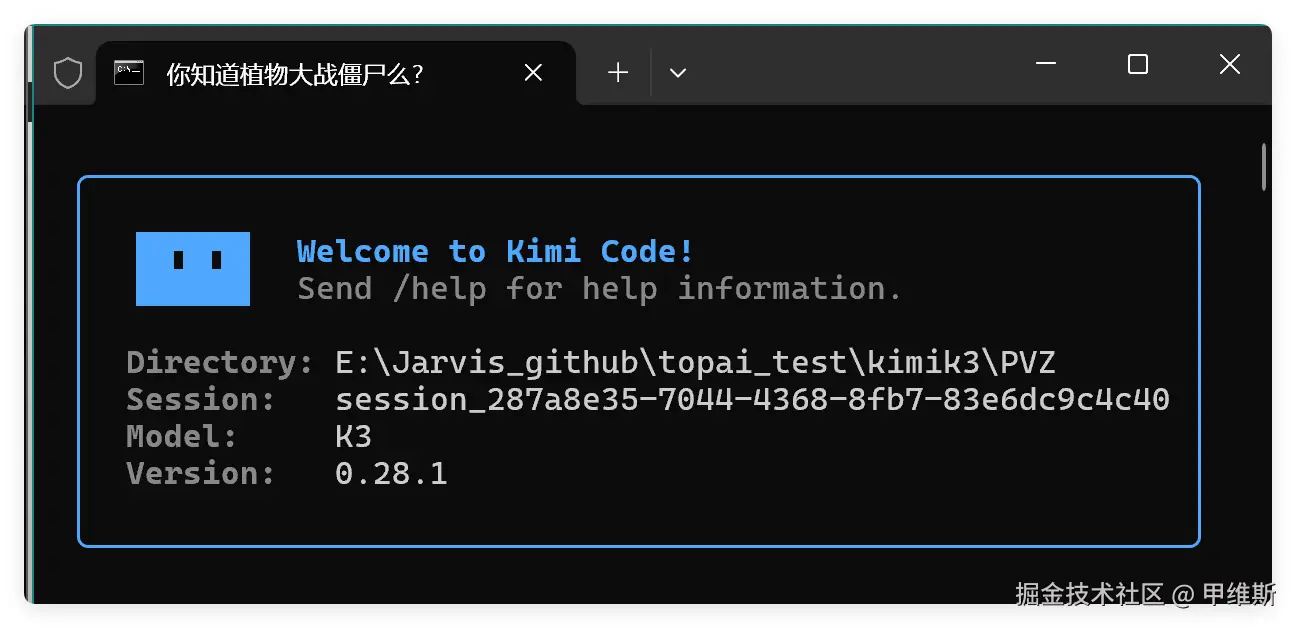
Task: Maximize the terminal window
Action: pos(1137,64)
